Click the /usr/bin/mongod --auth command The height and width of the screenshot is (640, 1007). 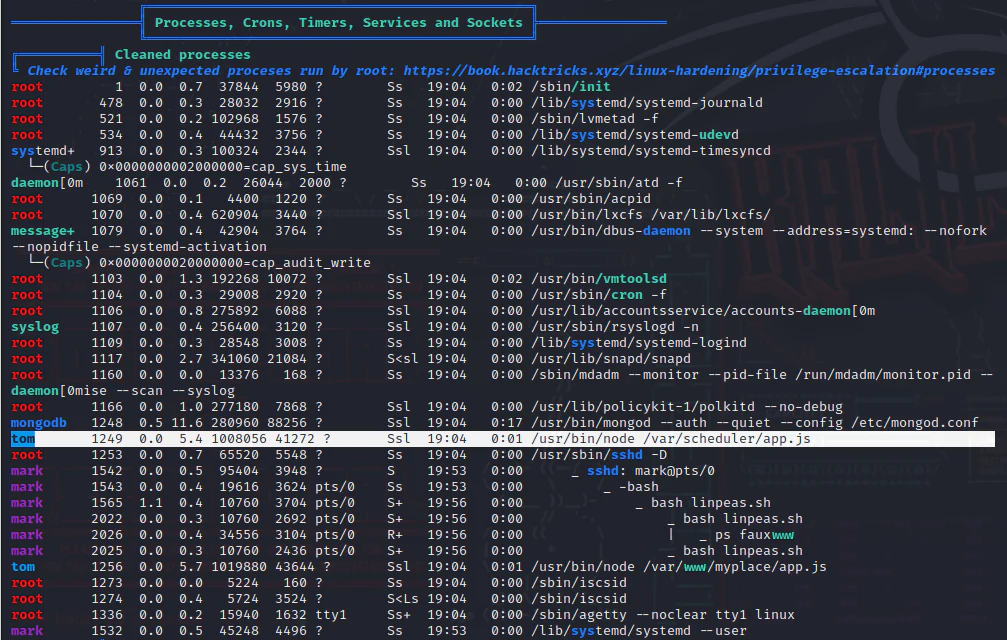[755, 423]
